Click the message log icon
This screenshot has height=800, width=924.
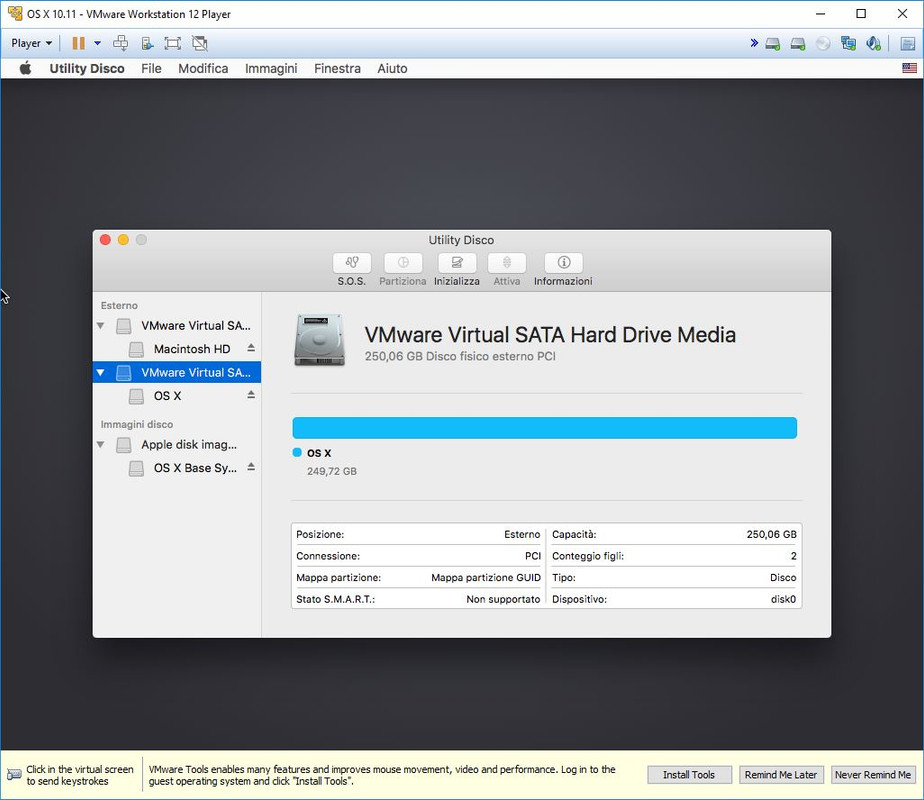[x=908, y=44]
